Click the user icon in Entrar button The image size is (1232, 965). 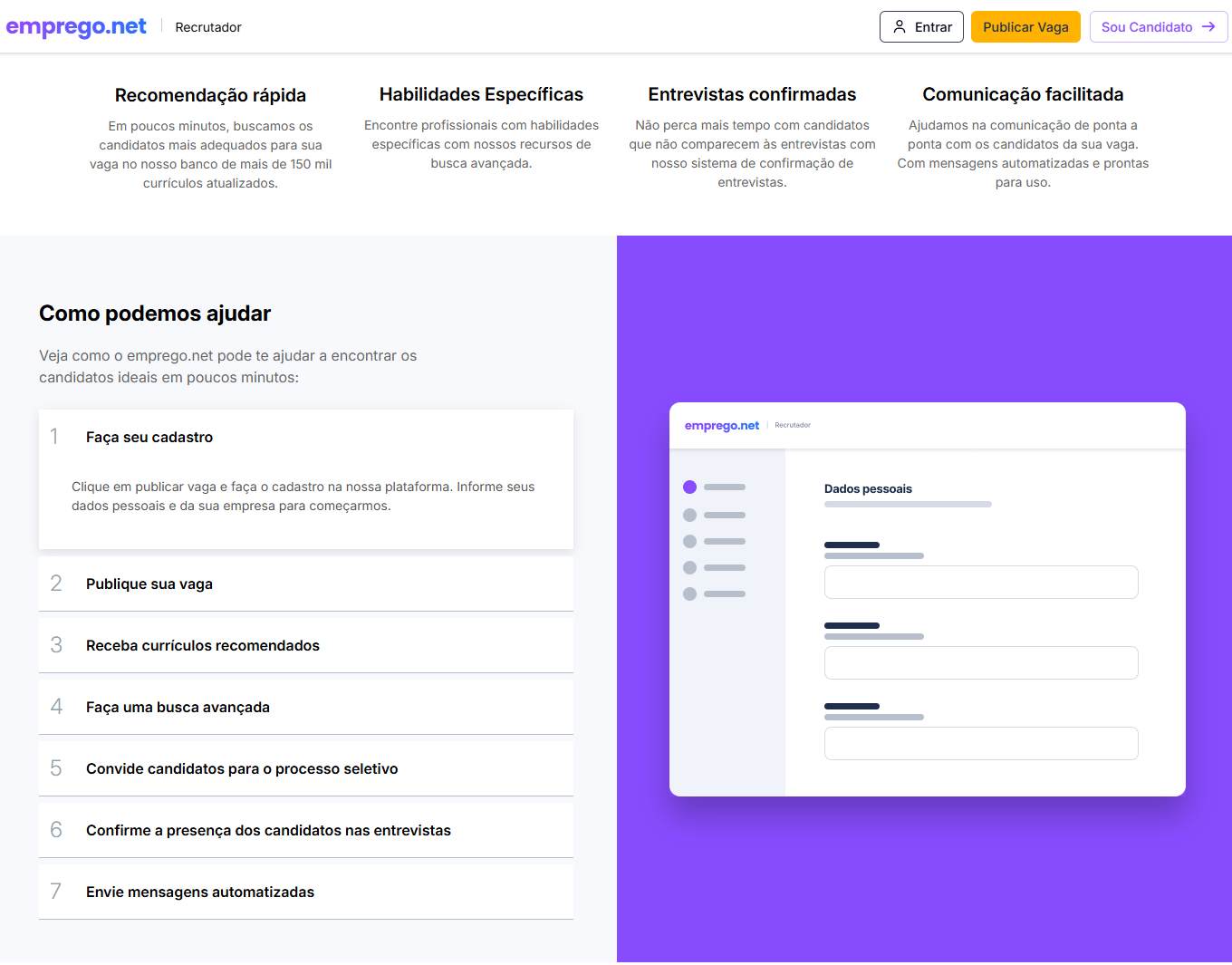click(900, 27)
